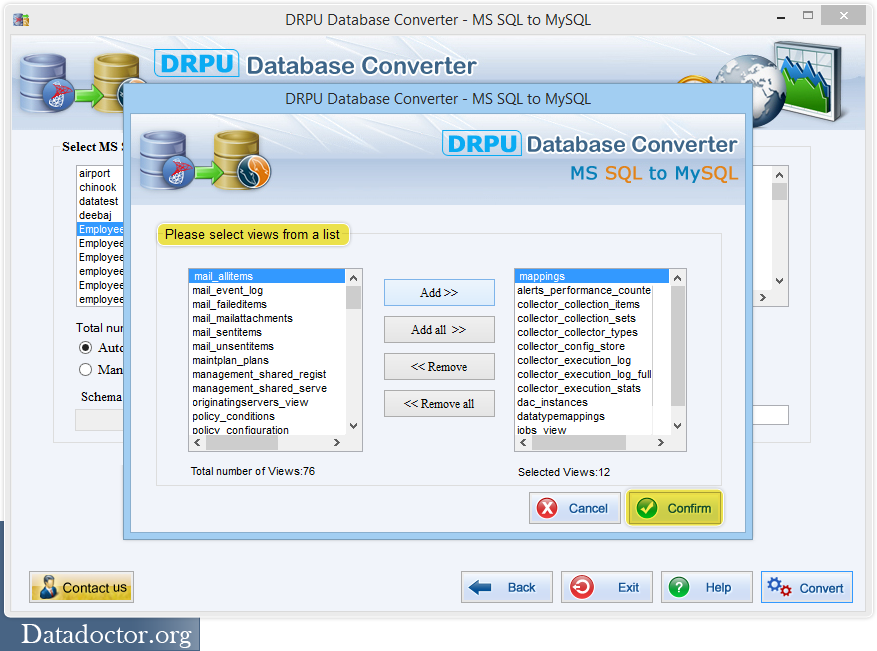Screen dimensions: 877x651
Task: Select collector_config_store in selected list
Action: (x=584, y=346)
